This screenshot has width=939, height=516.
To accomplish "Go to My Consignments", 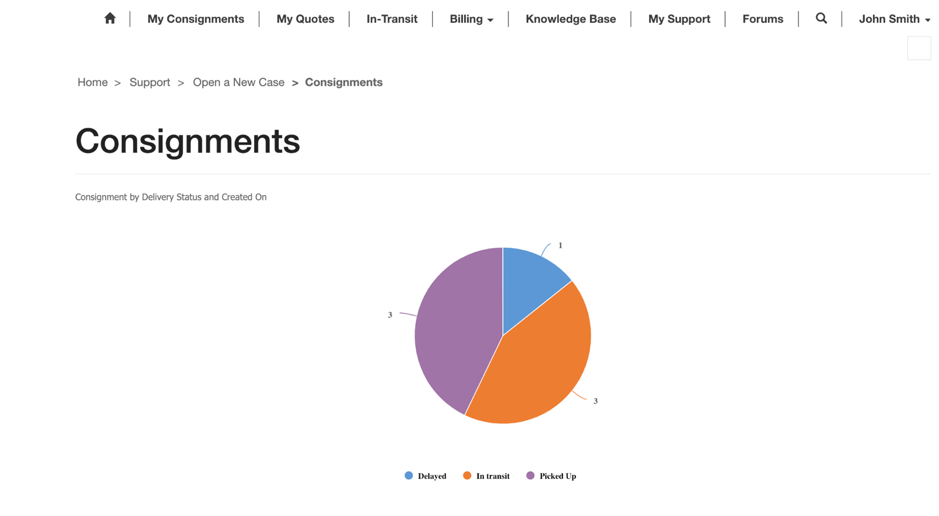I will [195, 19].
